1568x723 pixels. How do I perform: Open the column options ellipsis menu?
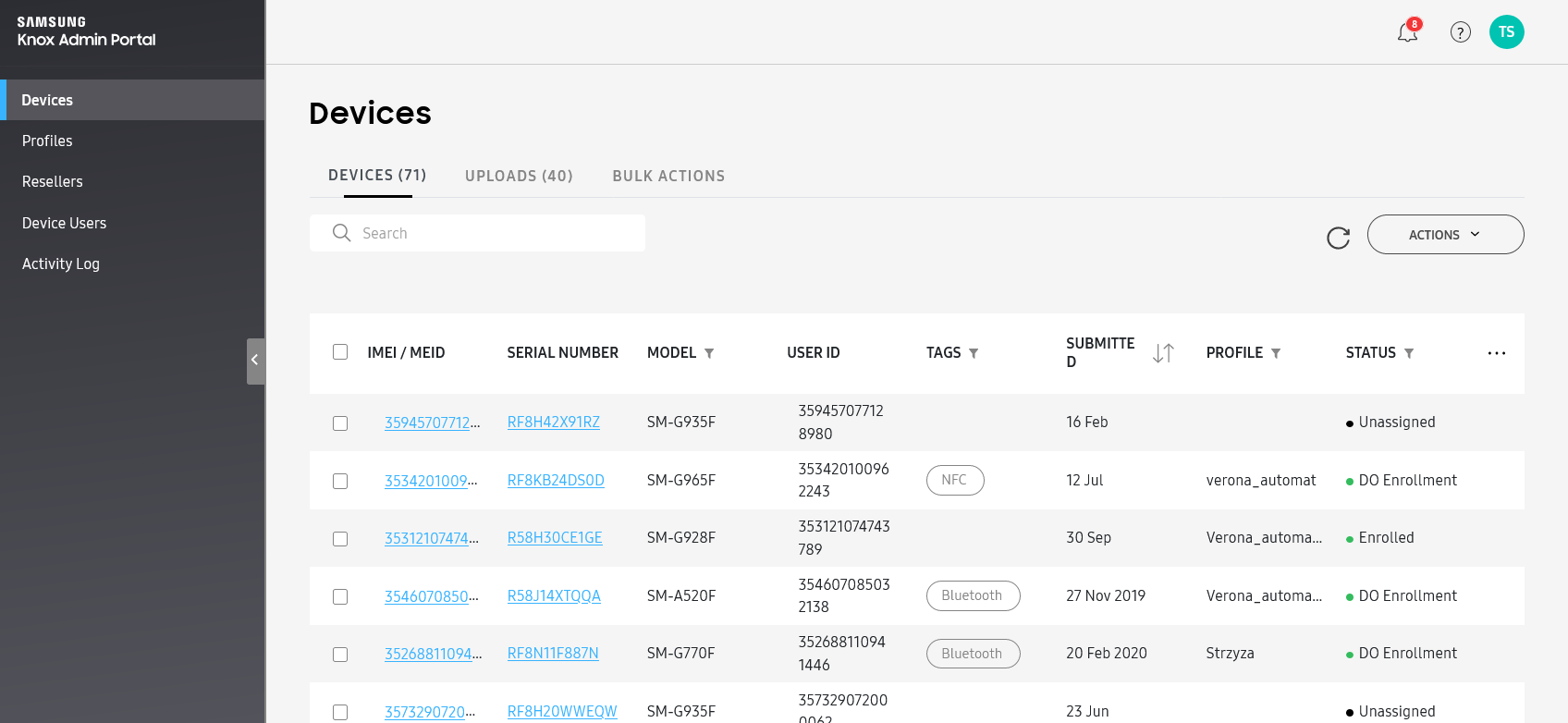coord(1497,353)
